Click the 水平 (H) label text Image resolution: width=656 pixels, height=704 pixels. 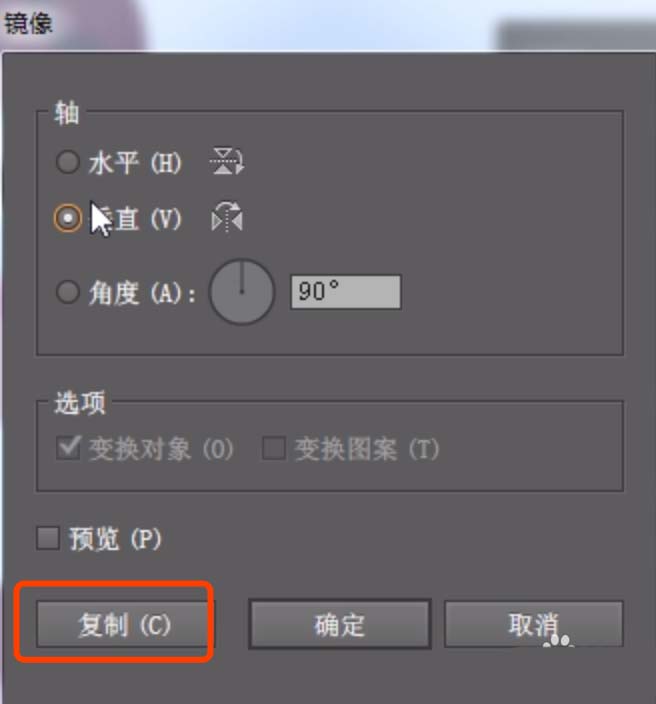coord(135,163)
